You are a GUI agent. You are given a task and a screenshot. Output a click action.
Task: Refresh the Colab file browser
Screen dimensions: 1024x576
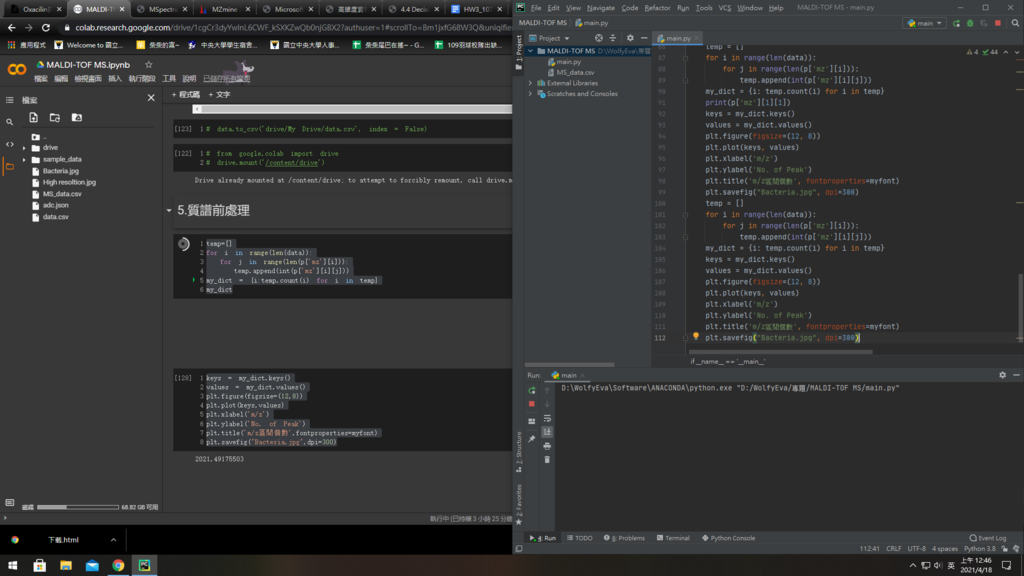tap(55, 118)
